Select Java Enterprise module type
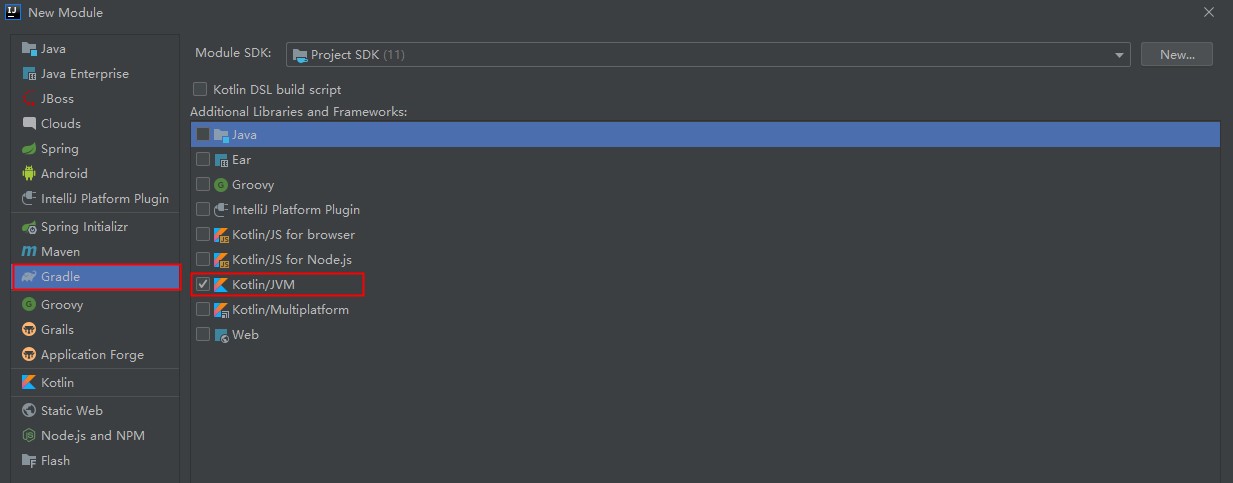The width and height of the screenshot is (1233, 483). click(x=84, y=74)
